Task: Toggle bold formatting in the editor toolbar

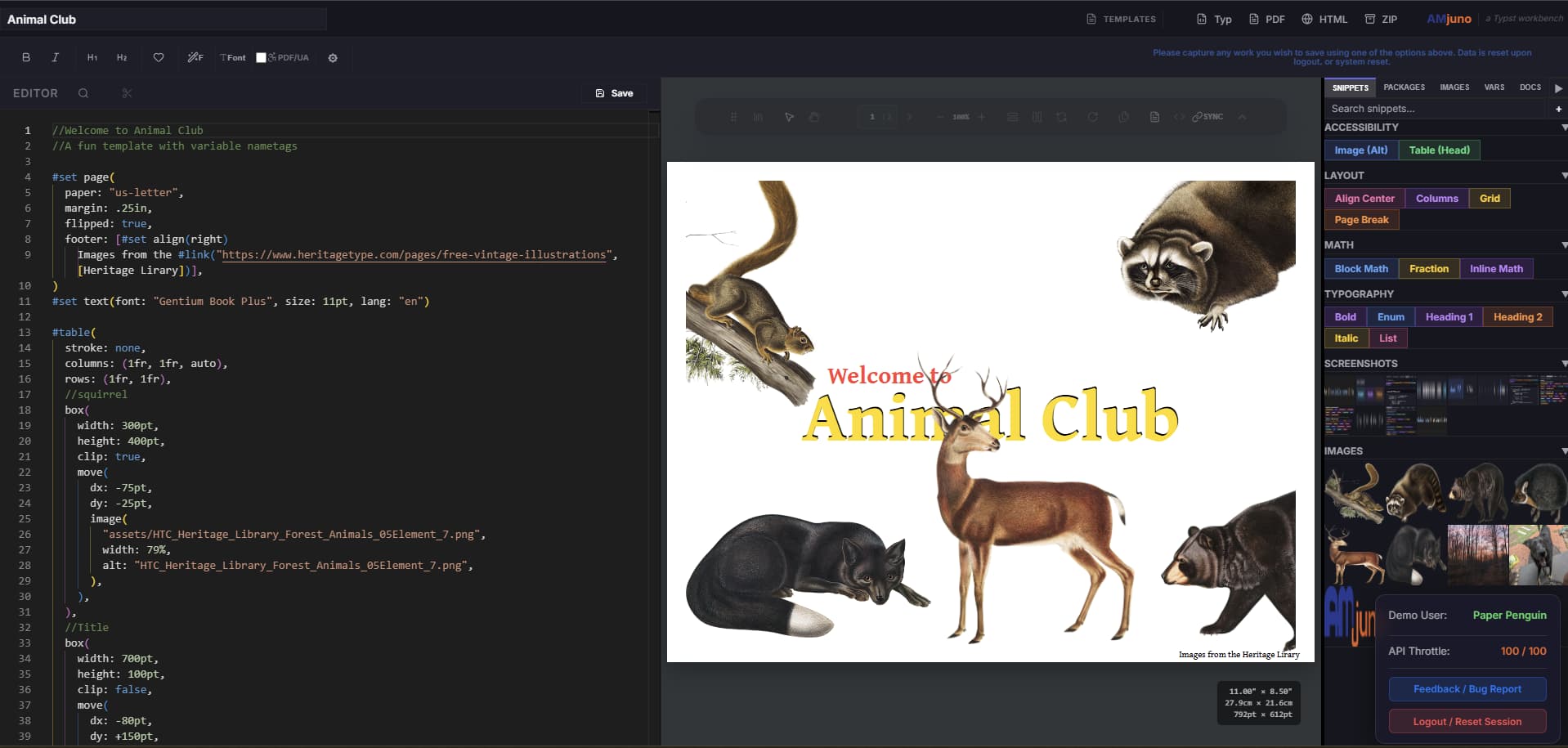Action: click(x=26, y=58)
